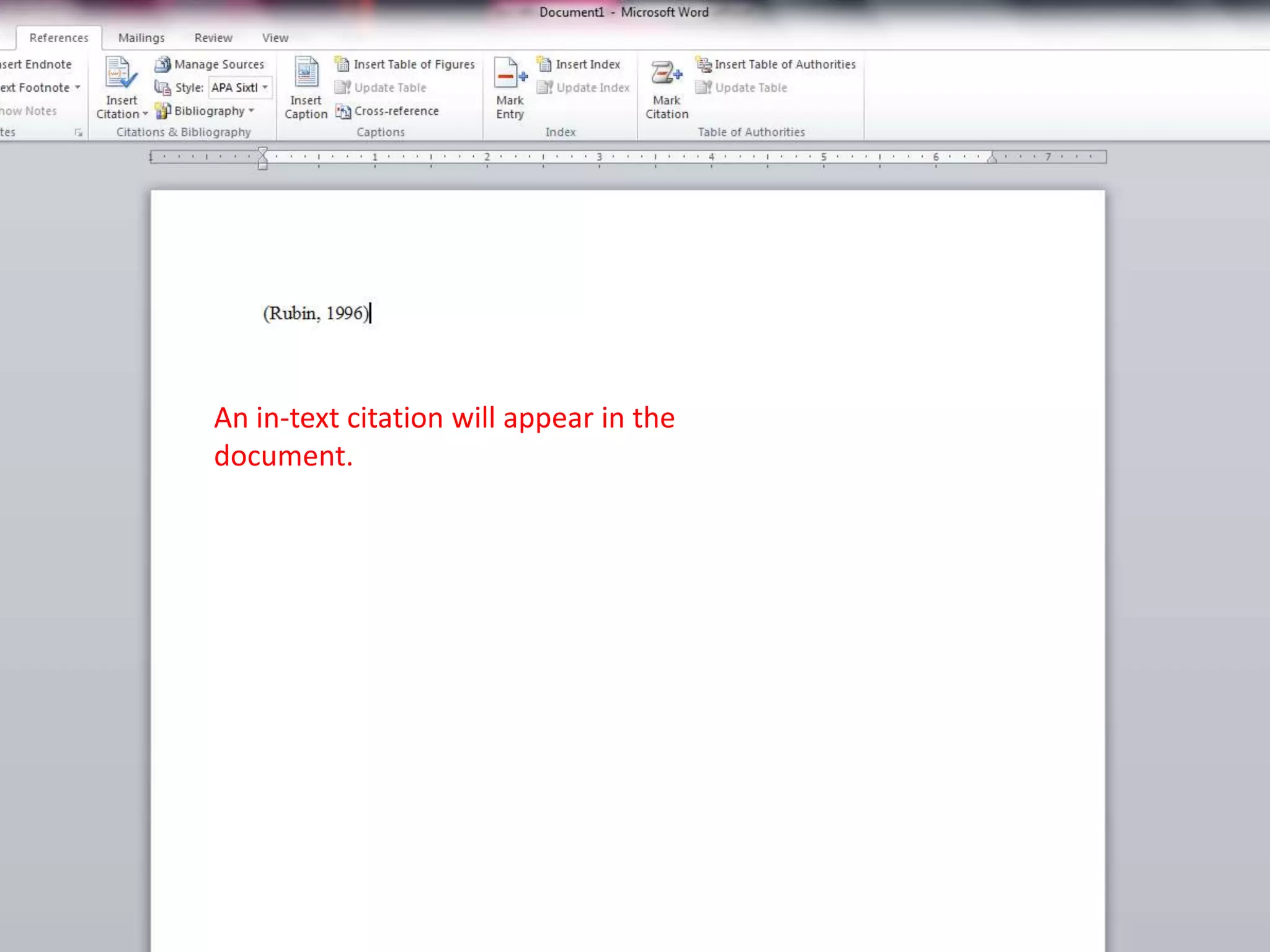
Task: Click the Show Notes button
Action: coord(29,111)
